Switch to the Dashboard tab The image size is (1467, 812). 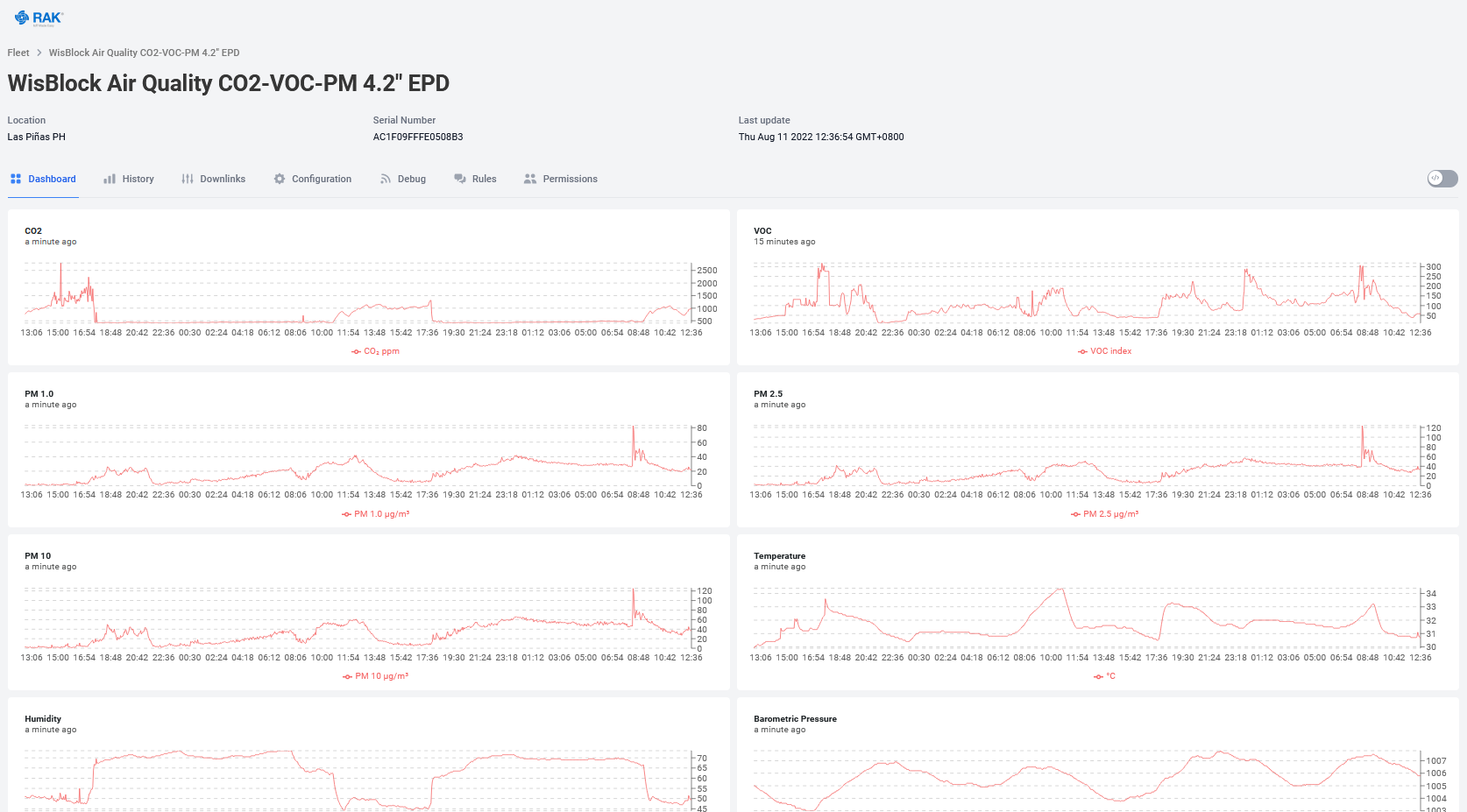tap(43, 179)
